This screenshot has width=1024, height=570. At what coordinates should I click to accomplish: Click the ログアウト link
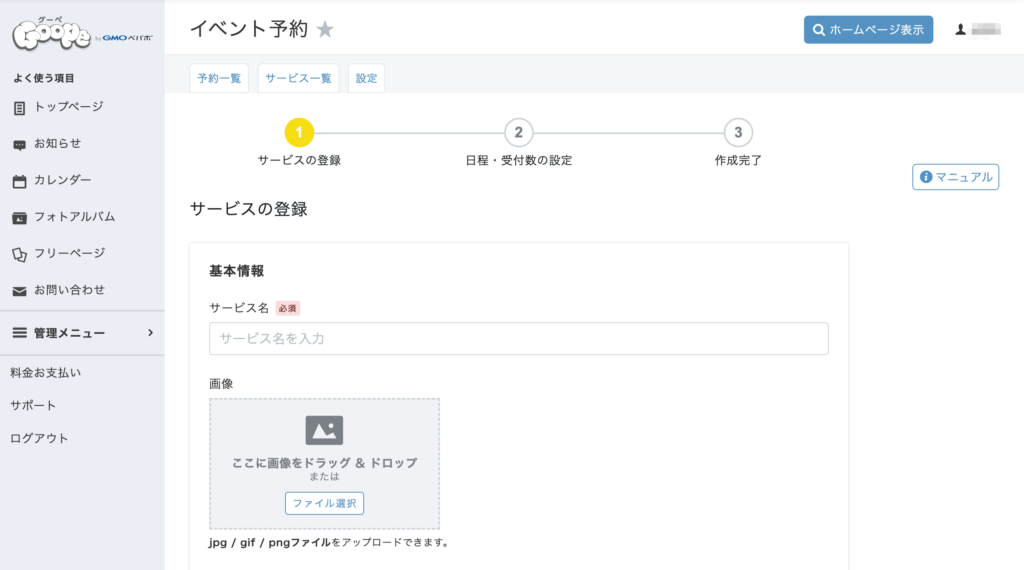39,438
